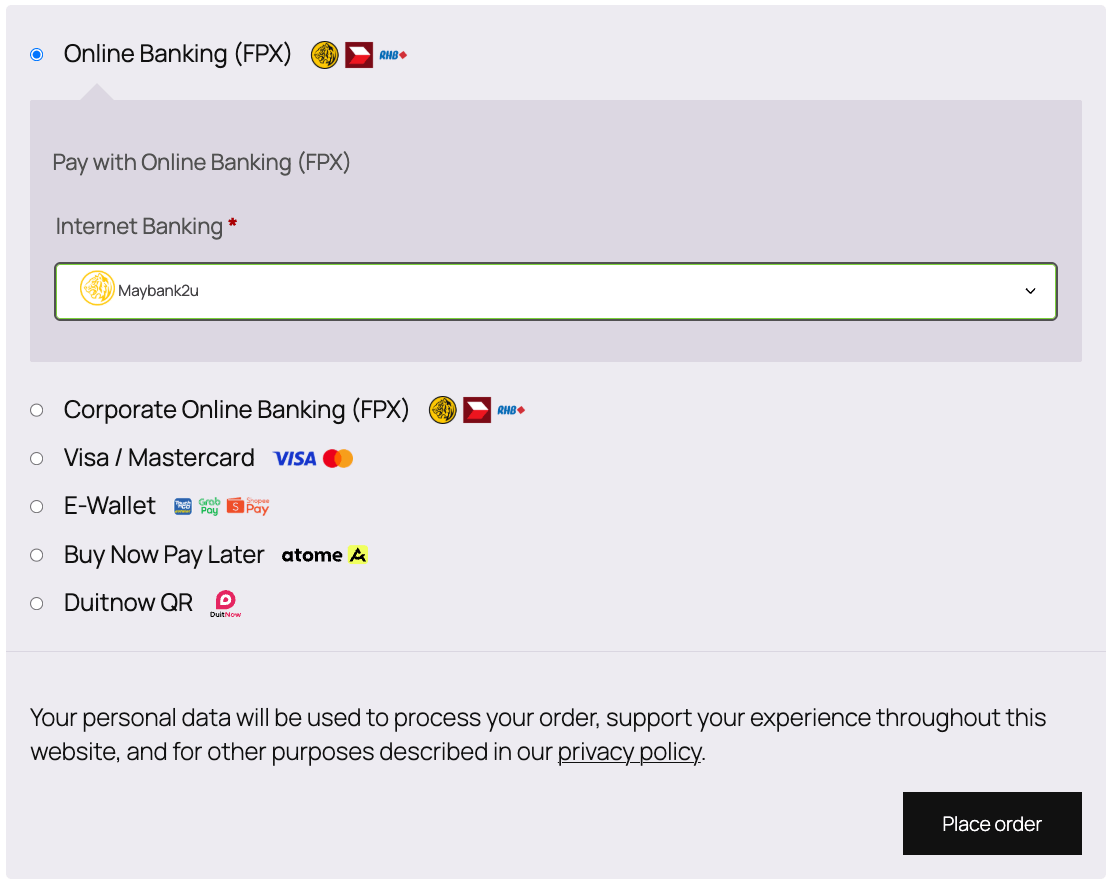Select the Duitnow QR radio button
The height and width of the screenshot is (888, 1114).
point(37,603)
